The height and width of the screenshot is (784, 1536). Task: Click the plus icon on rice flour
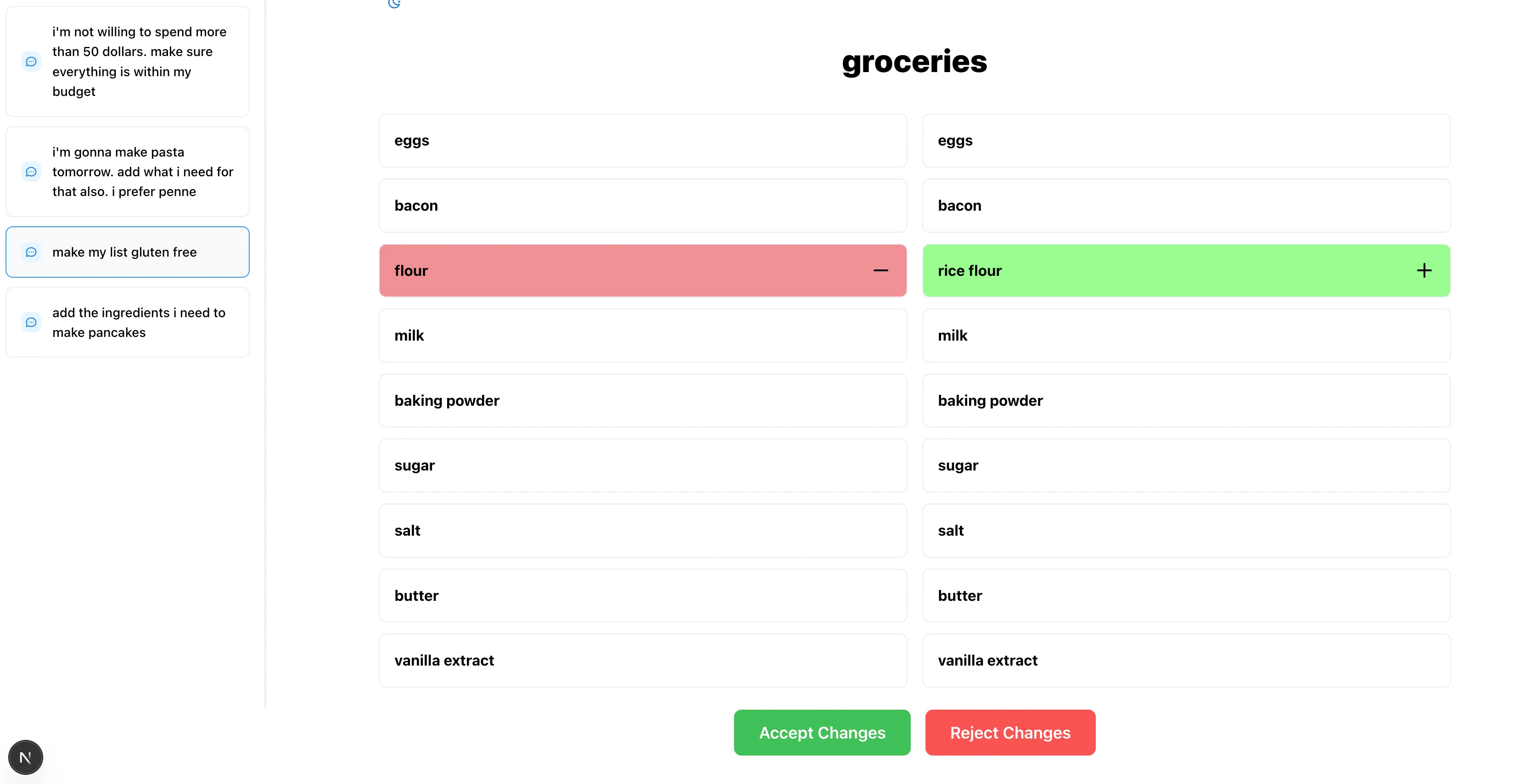pos(1424,271)
